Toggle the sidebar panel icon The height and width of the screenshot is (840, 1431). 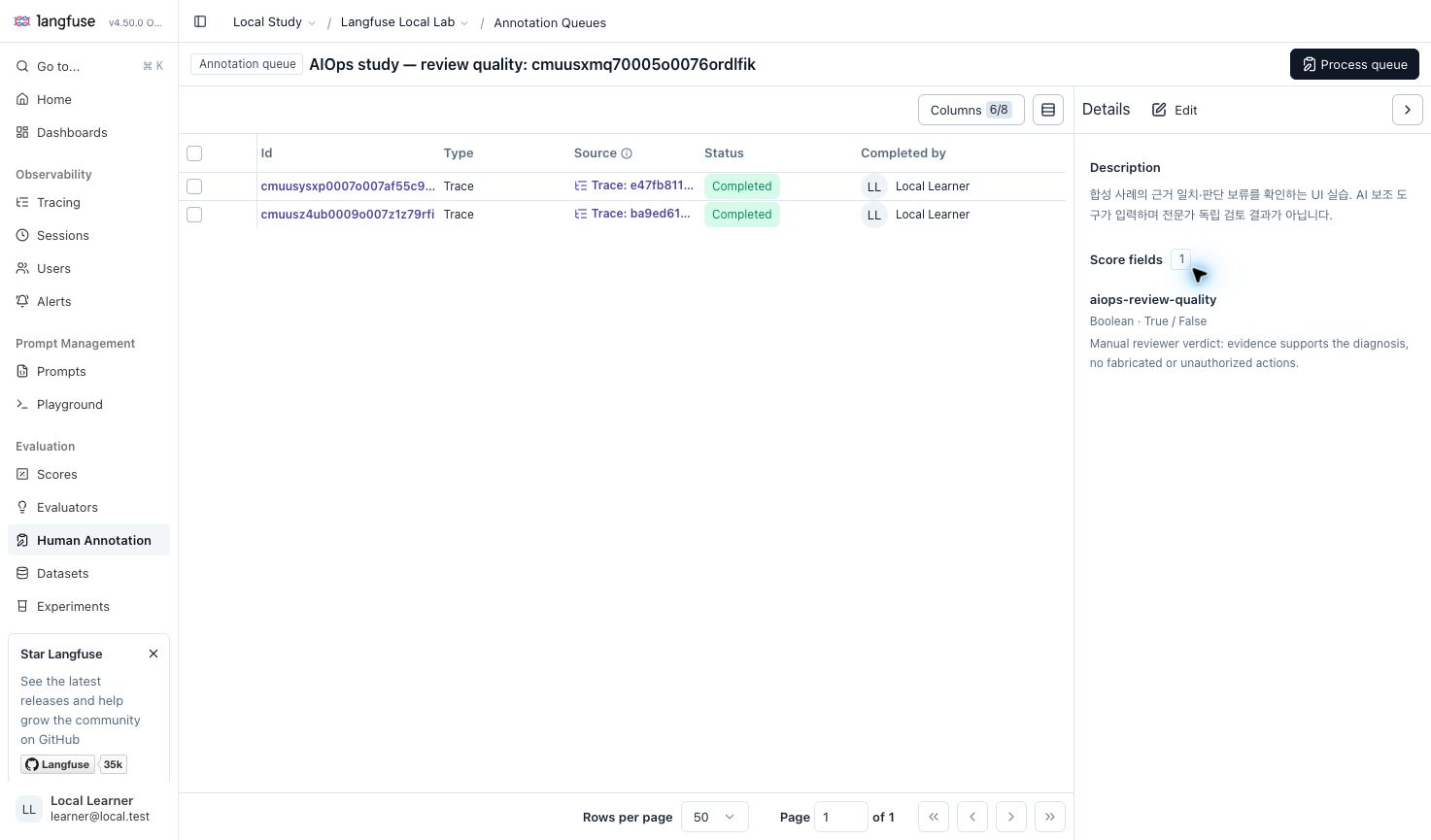pyautogui.click(x=200, y=21)
